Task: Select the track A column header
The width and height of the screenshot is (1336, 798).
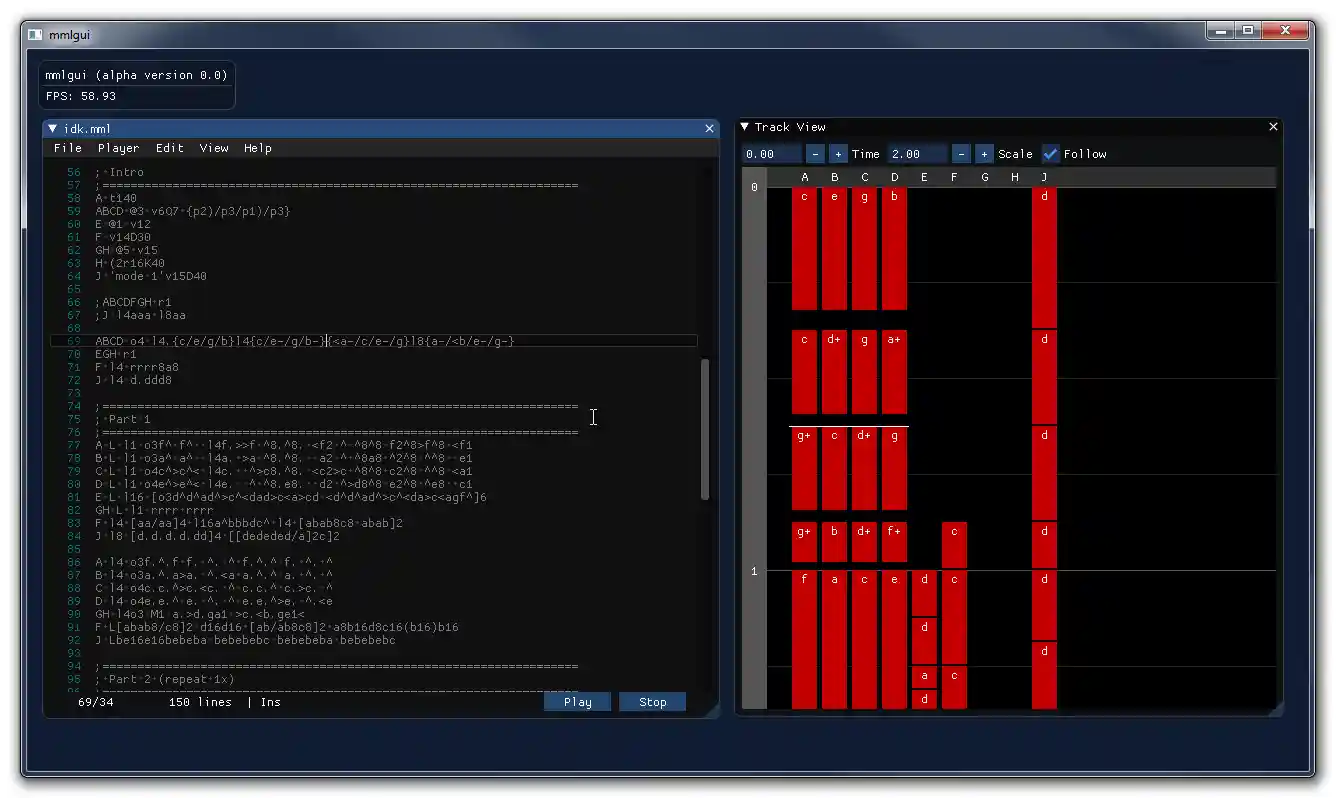Action: pos(804,176)
